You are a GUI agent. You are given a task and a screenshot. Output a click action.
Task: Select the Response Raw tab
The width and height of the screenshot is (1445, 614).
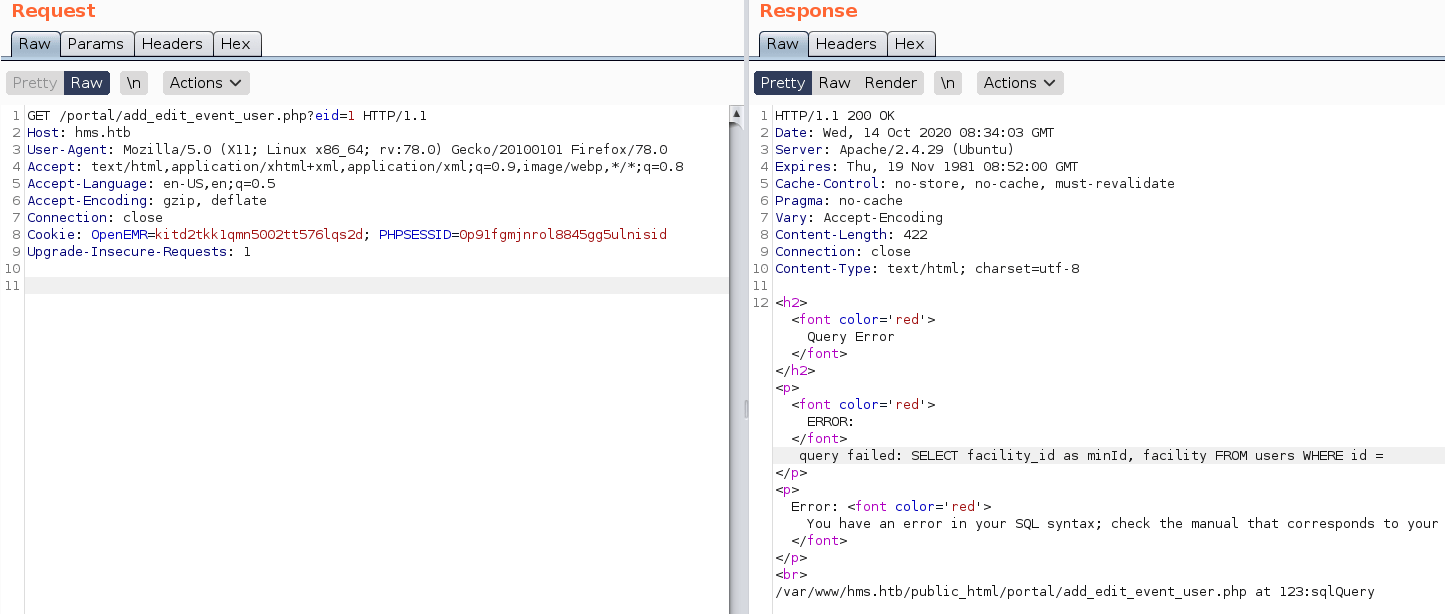coord(782,44)
